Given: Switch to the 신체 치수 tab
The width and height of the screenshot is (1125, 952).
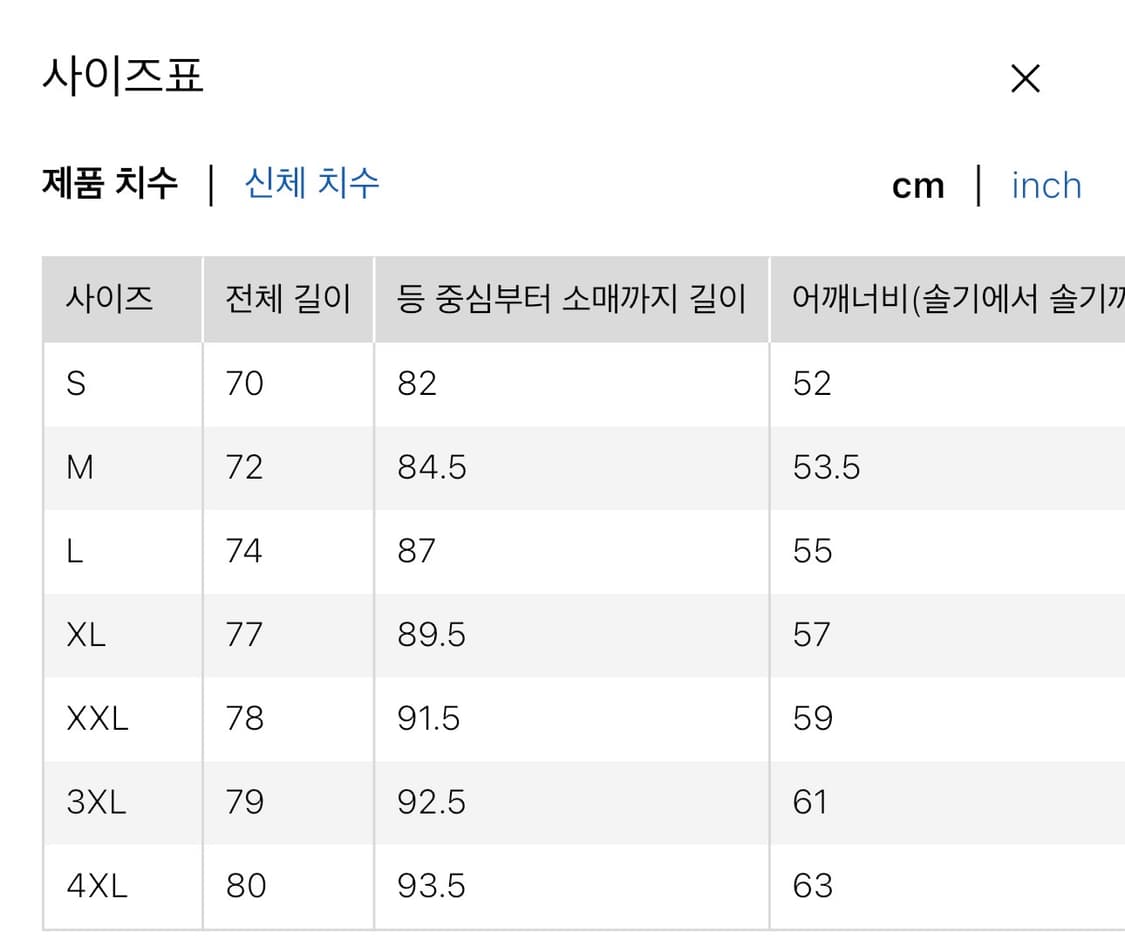Looking at the screenshot, I should (x=312, y=184).
